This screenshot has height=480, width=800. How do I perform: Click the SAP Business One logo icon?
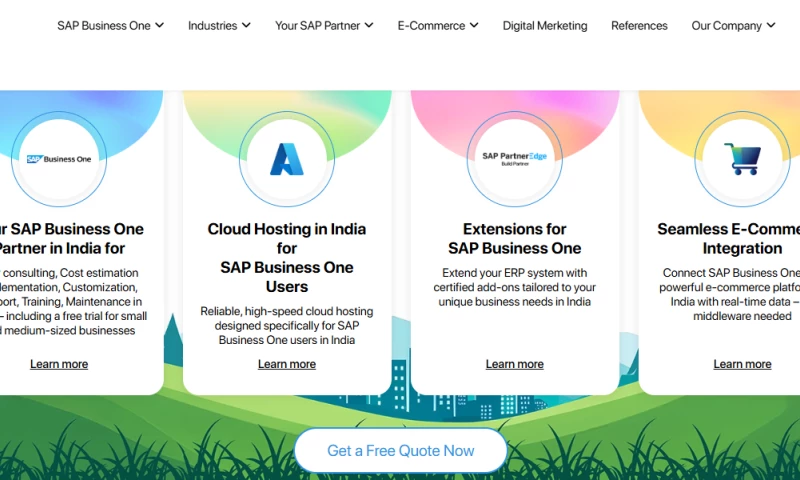(59, 159)
